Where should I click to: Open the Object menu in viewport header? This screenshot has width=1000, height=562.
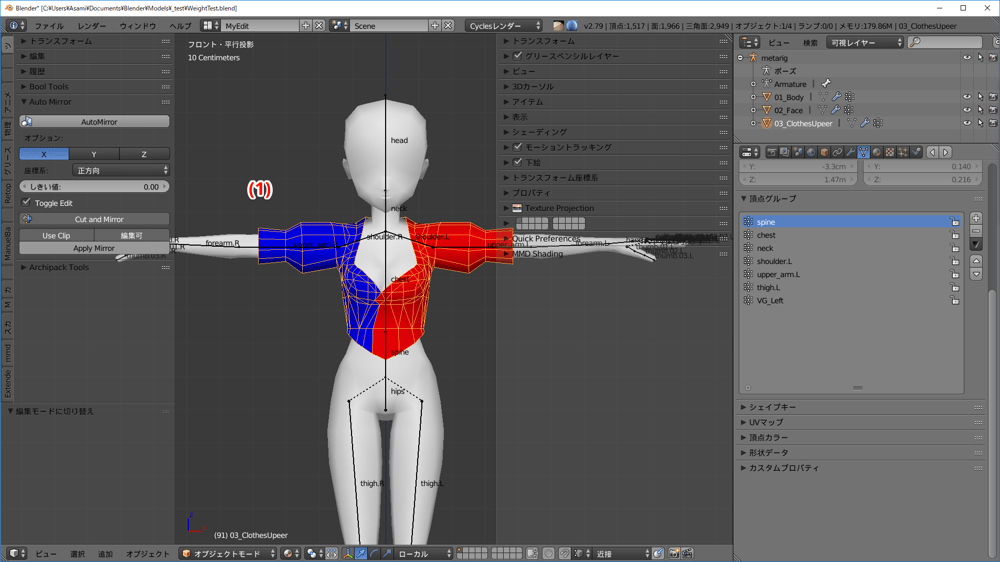148,554
